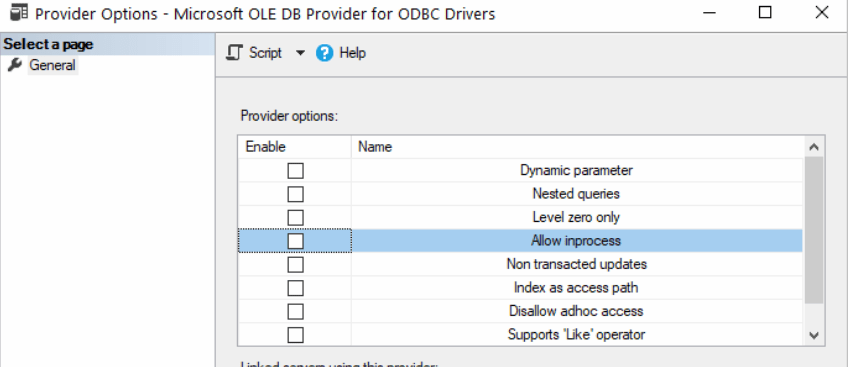Click the Select a page header

coord(108,44)
